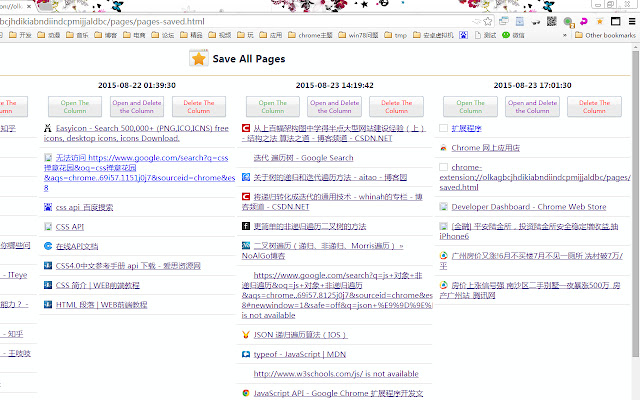Click the Save All Pages star logo
This screenshot has width=640, height=400.
[199, 58]
